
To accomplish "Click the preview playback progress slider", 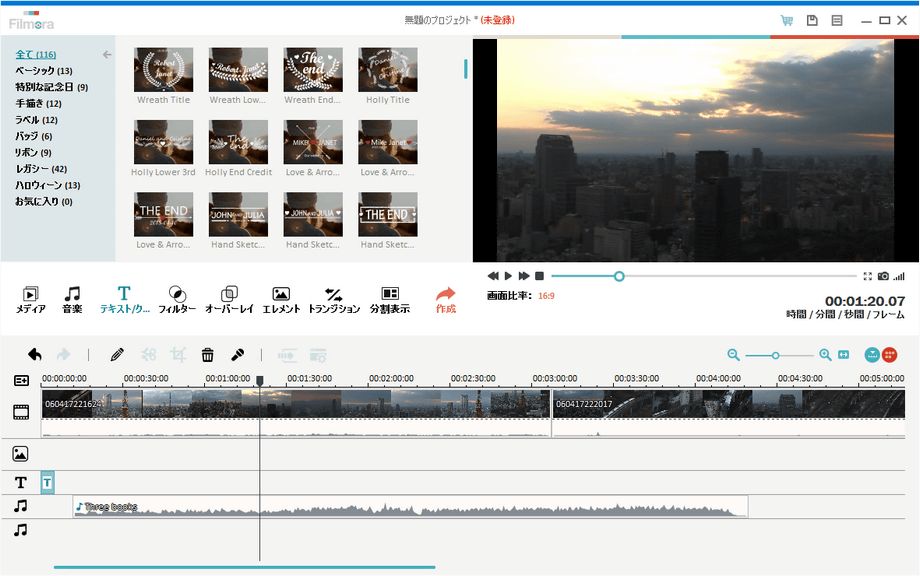I will click(x=703, y=276).
